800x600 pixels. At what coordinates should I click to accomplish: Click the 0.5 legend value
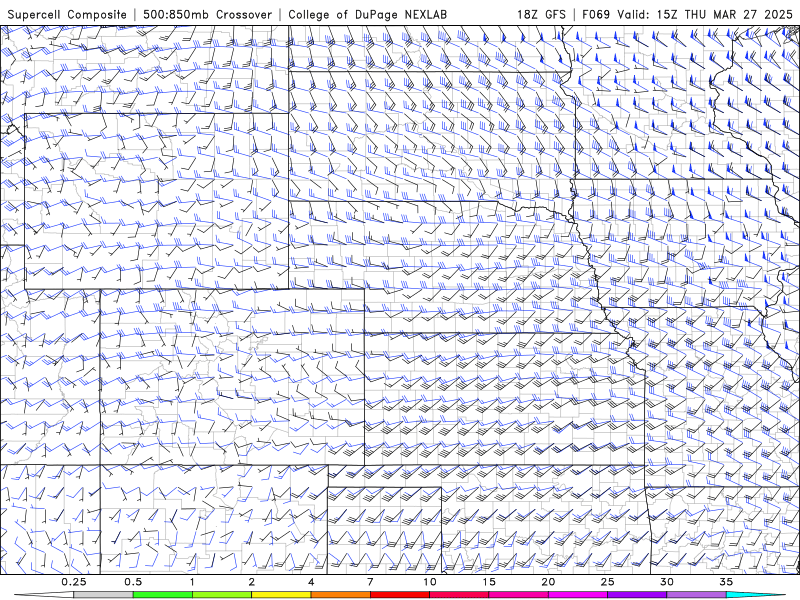[133, 582]
